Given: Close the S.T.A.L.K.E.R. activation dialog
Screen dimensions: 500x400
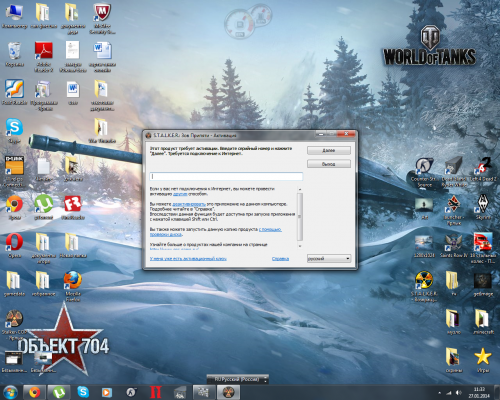Looking at the screenshot, I should pos(346,134).
